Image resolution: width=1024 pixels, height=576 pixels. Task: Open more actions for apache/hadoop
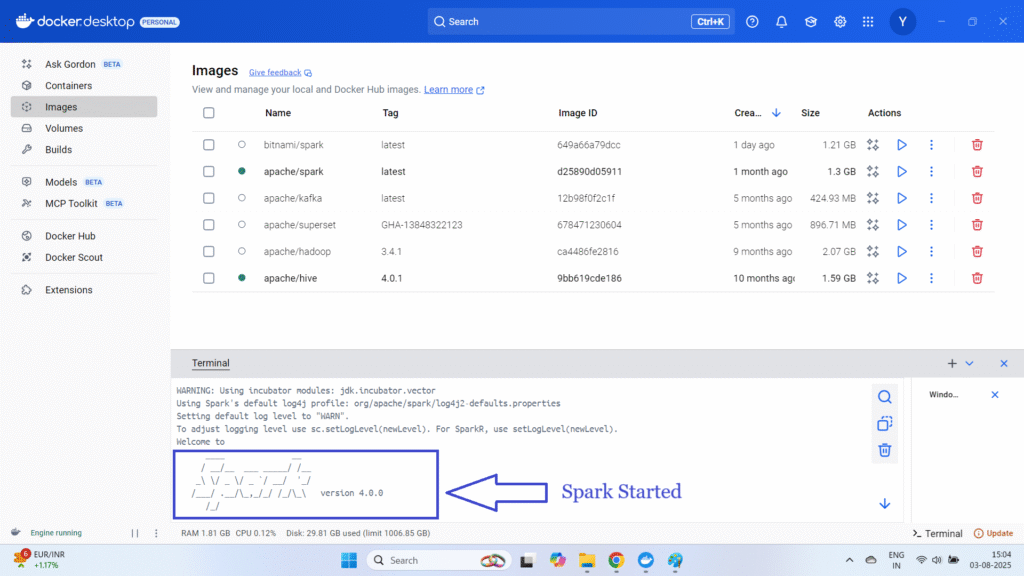click(x=931, y=251)
